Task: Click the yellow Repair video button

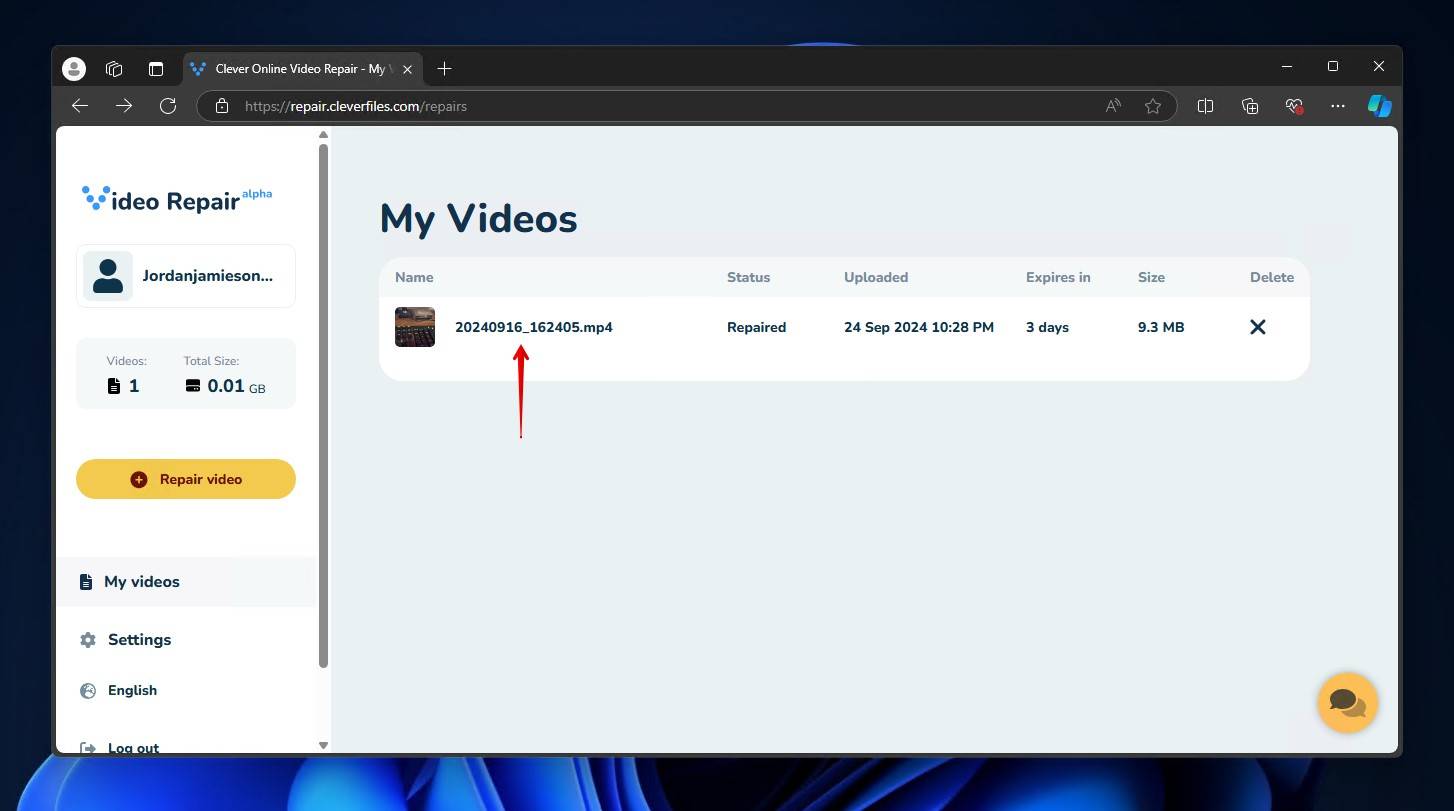Action: tap(186, 479)
